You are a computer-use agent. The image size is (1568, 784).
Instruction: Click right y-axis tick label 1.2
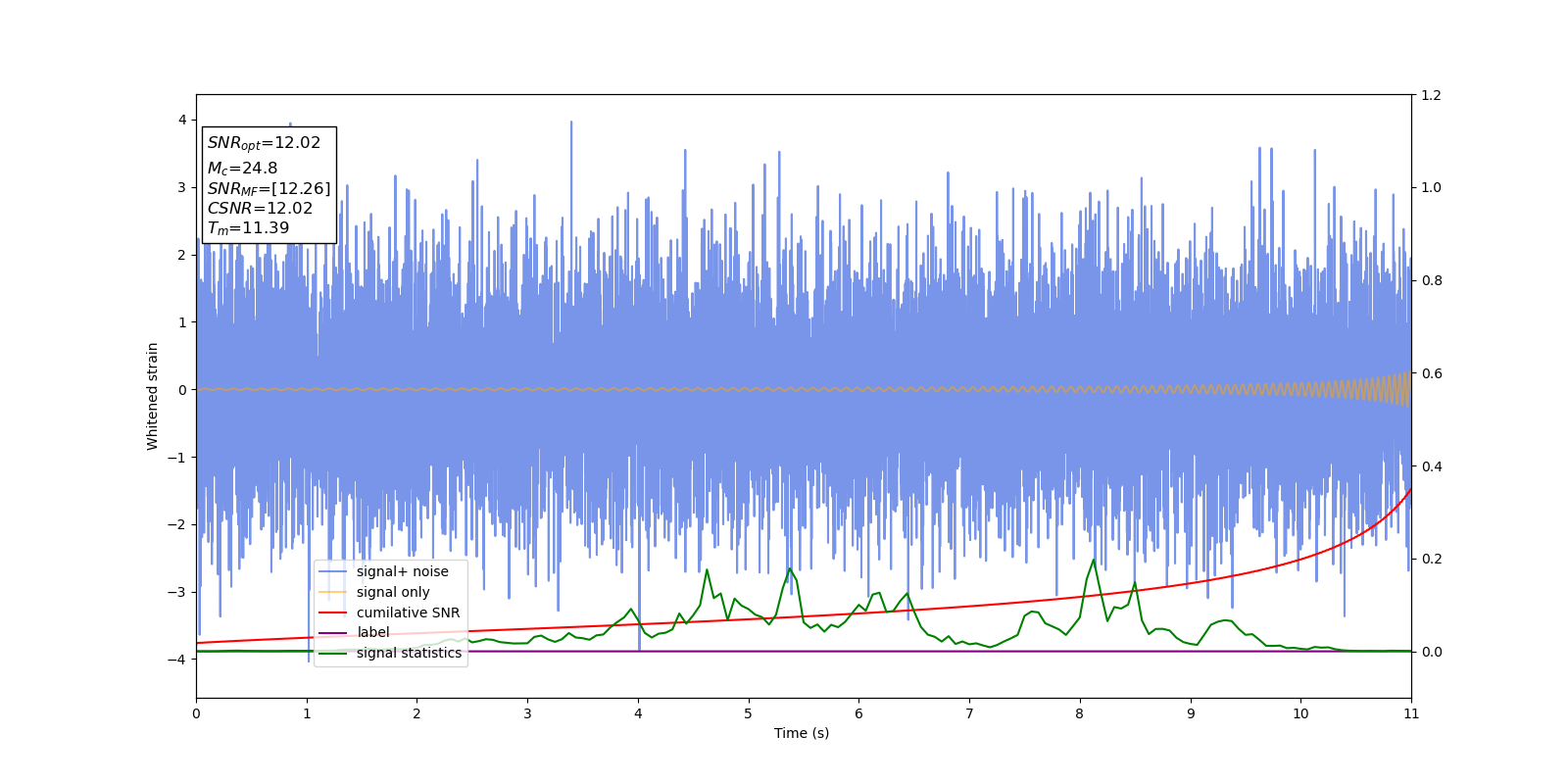pos(1431,95)
